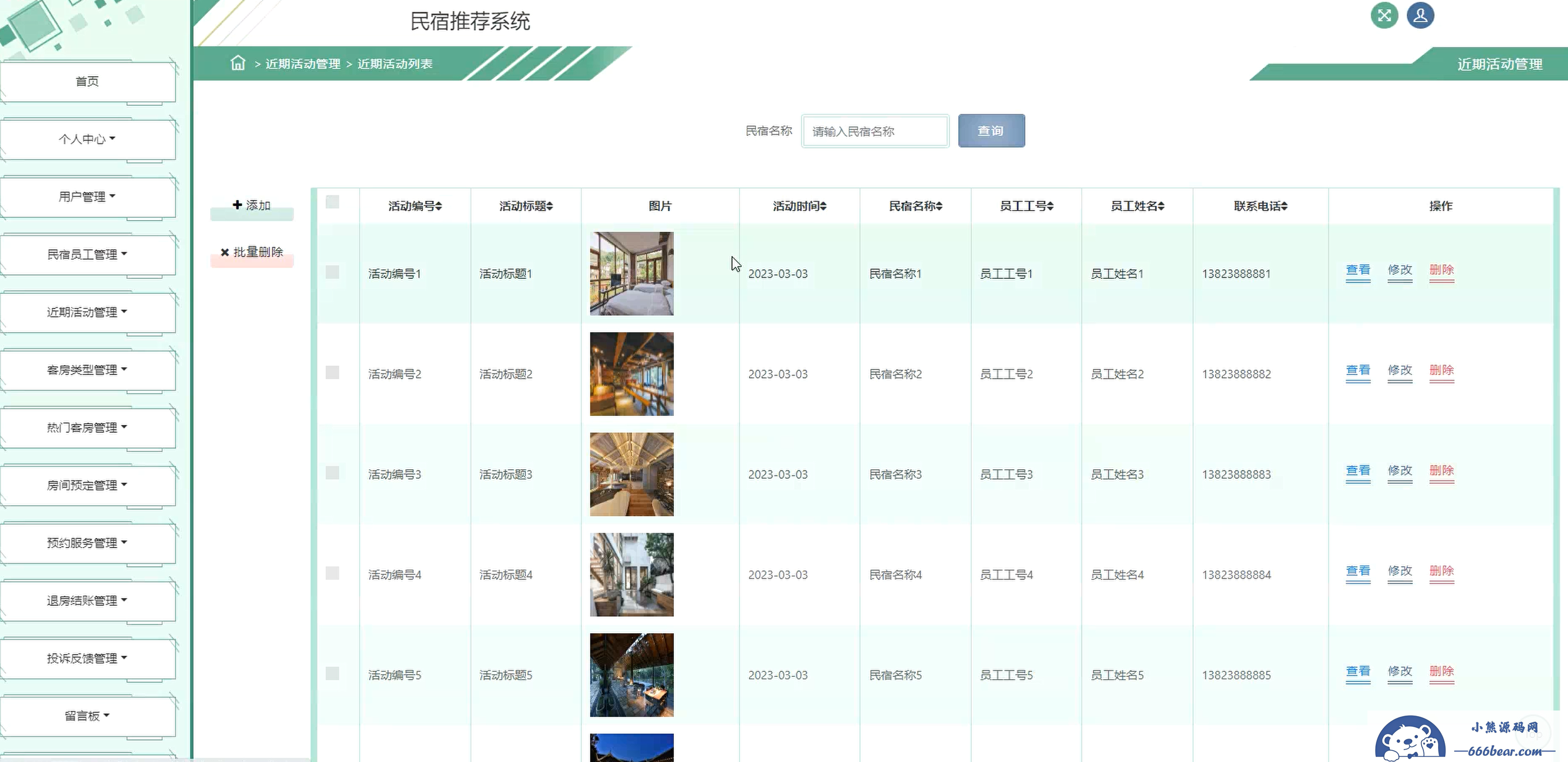Click 近期活动管理 in the breadcrumb

[x=303, y=64]
